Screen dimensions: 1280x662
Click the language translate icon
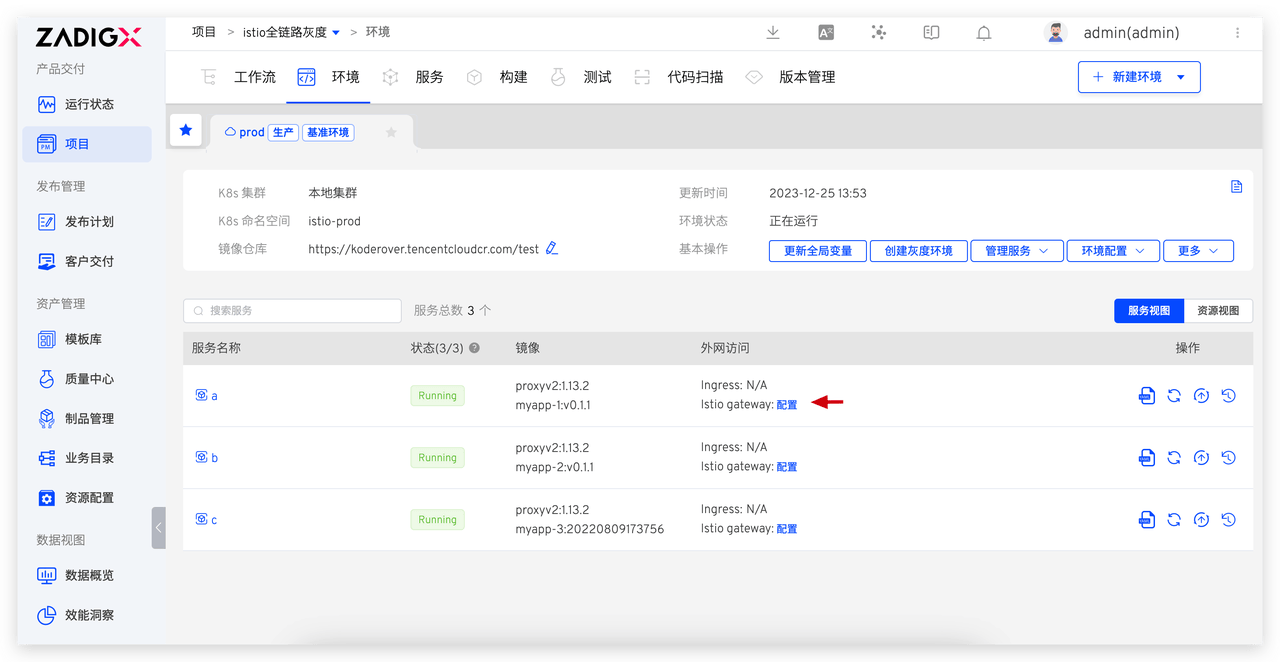pyautogui.click(x=826, y=33)
